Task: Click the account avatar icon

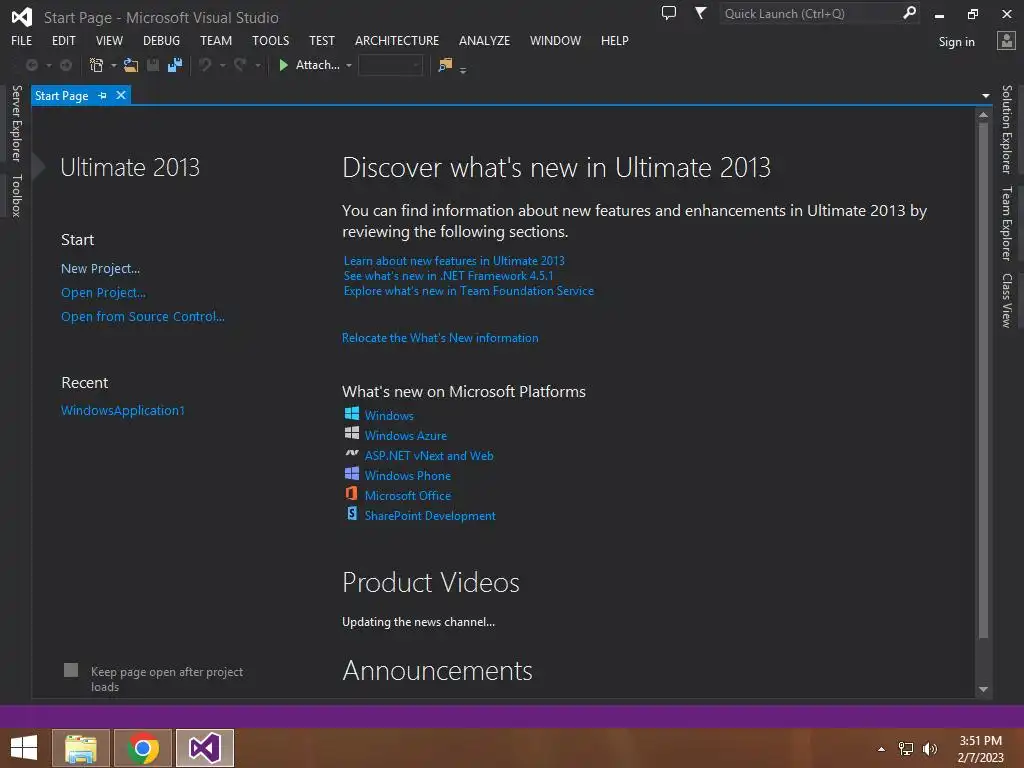Action: coord(1006,41)
